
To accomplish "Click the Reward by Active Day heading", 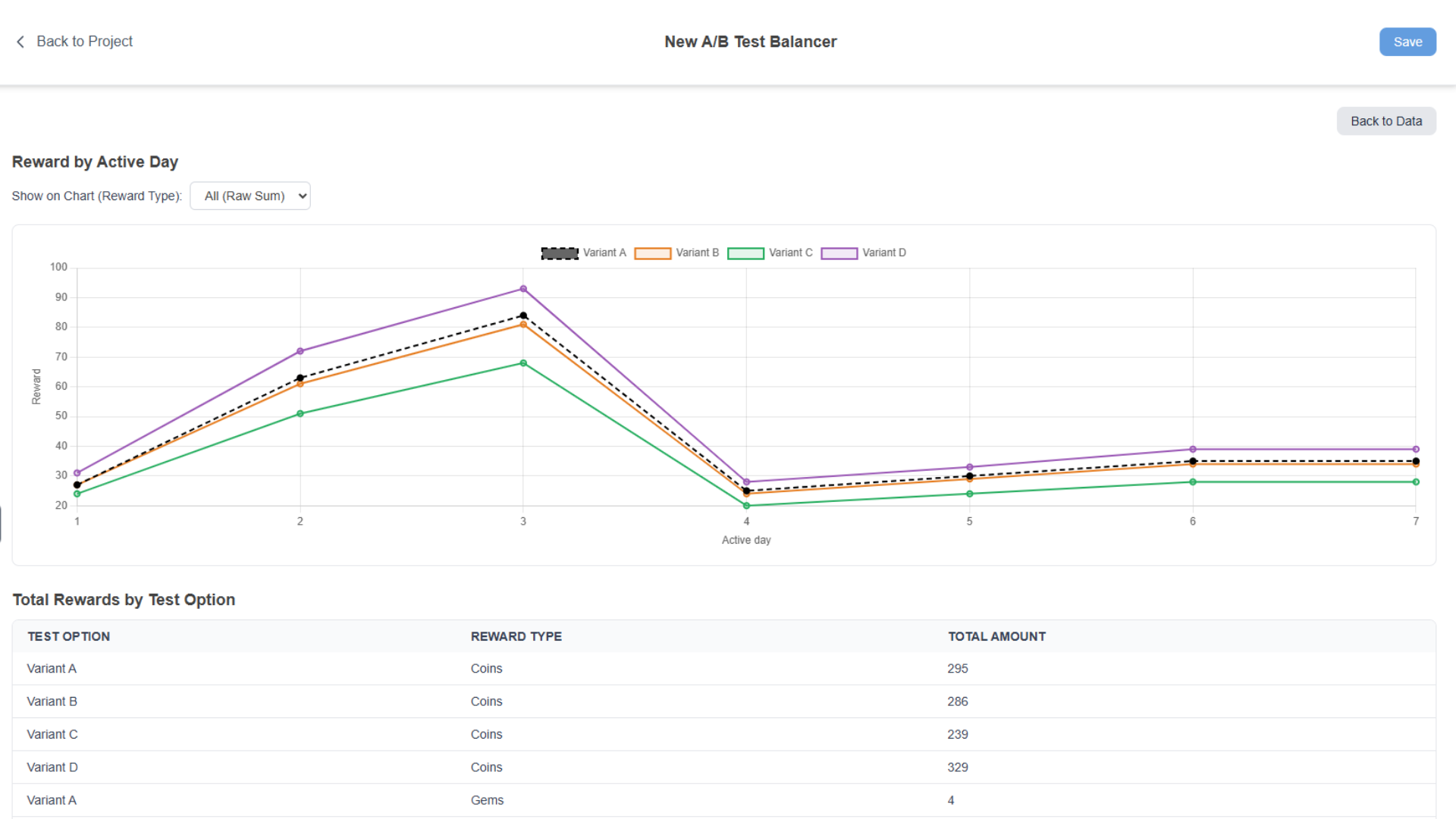I will [95, 162].
